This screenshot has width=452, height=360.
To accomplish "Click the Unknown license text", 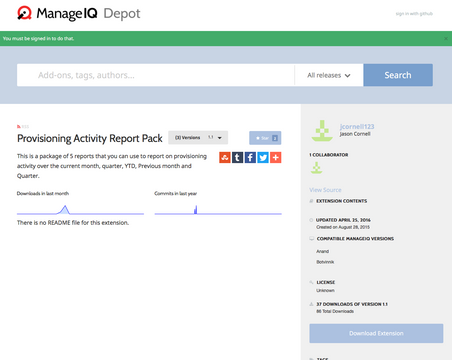I will (x=325, y=290).
